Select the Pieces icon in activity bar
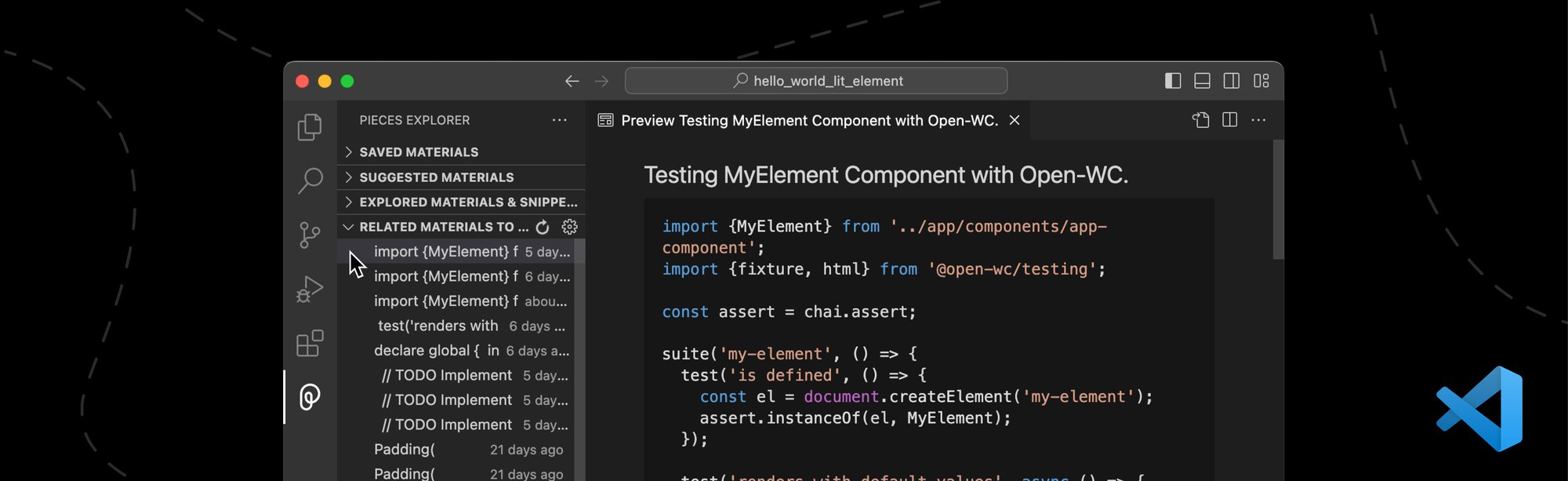Screen dimensions: 1568x481 click(x=310, y=397)
